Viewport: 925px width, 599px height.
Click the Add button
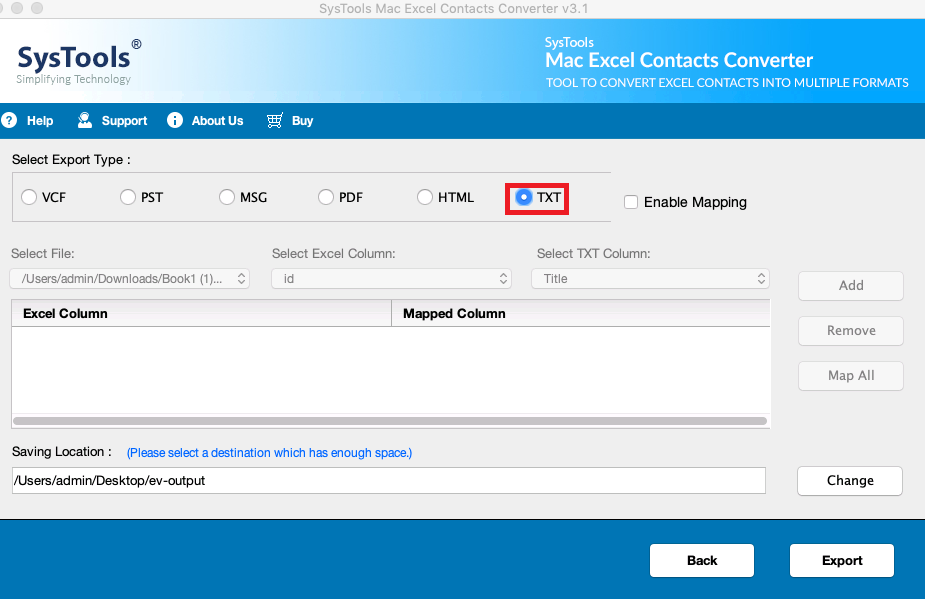coord(850,285)
